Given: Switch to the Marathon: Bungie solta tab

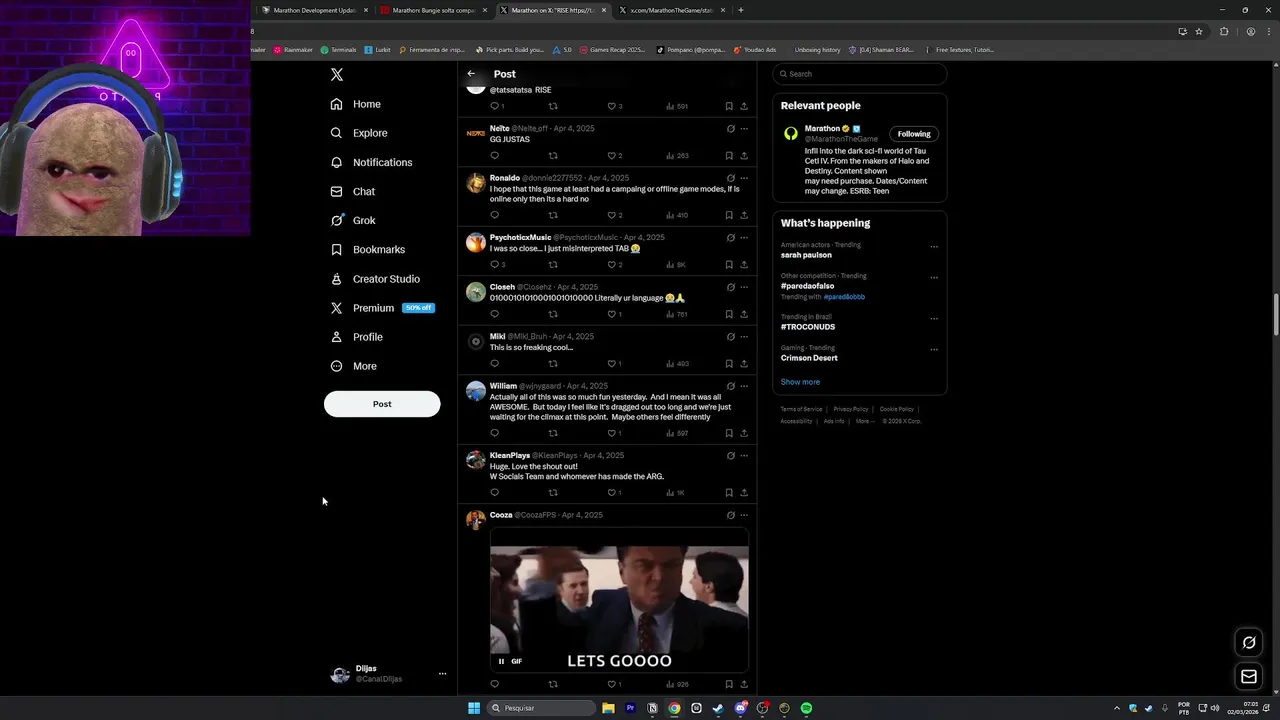Looking at the screenshot, I should point(433,10).
